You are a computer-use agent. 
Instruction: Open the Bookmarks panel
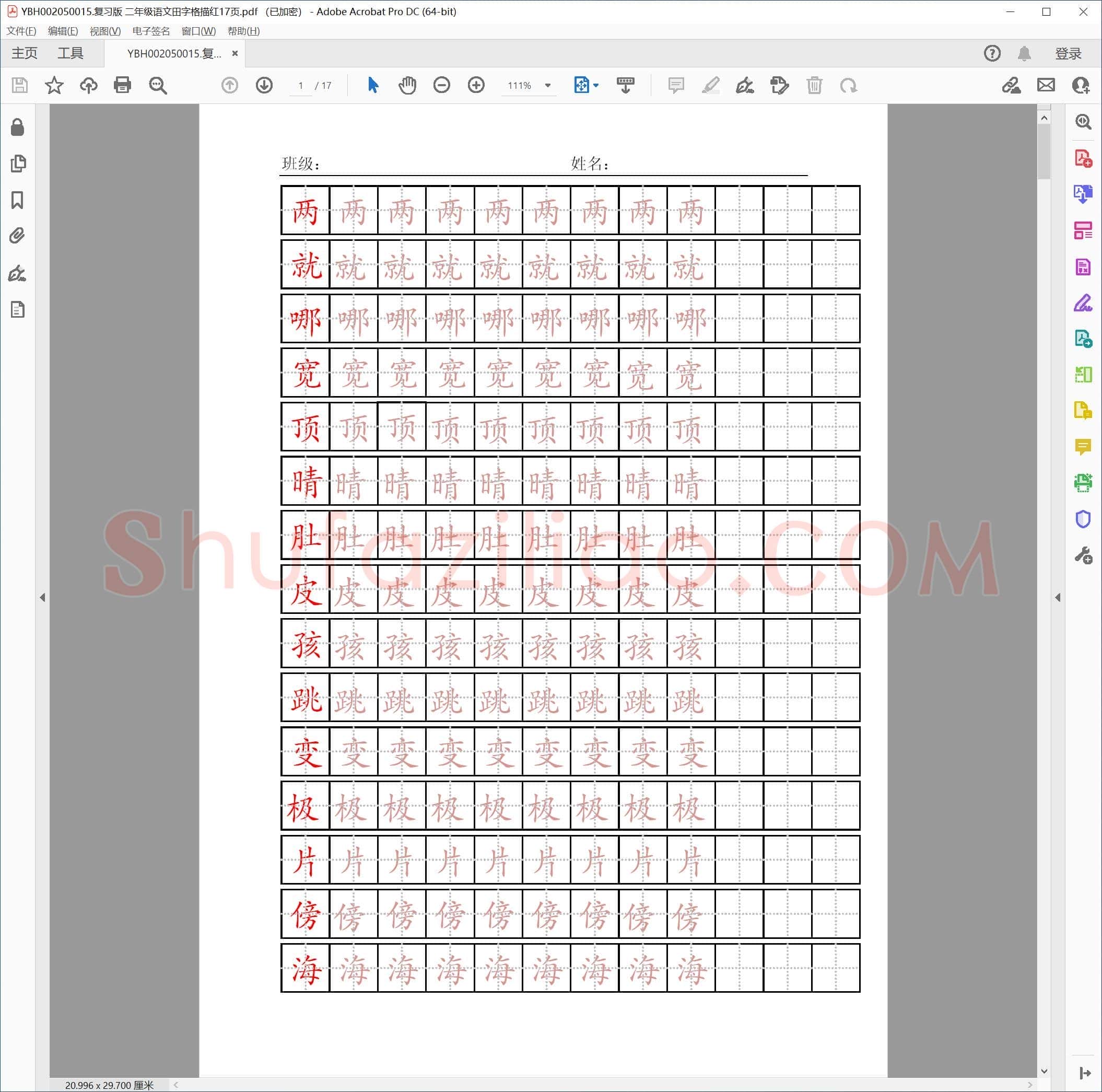click(x=18, y=200)
